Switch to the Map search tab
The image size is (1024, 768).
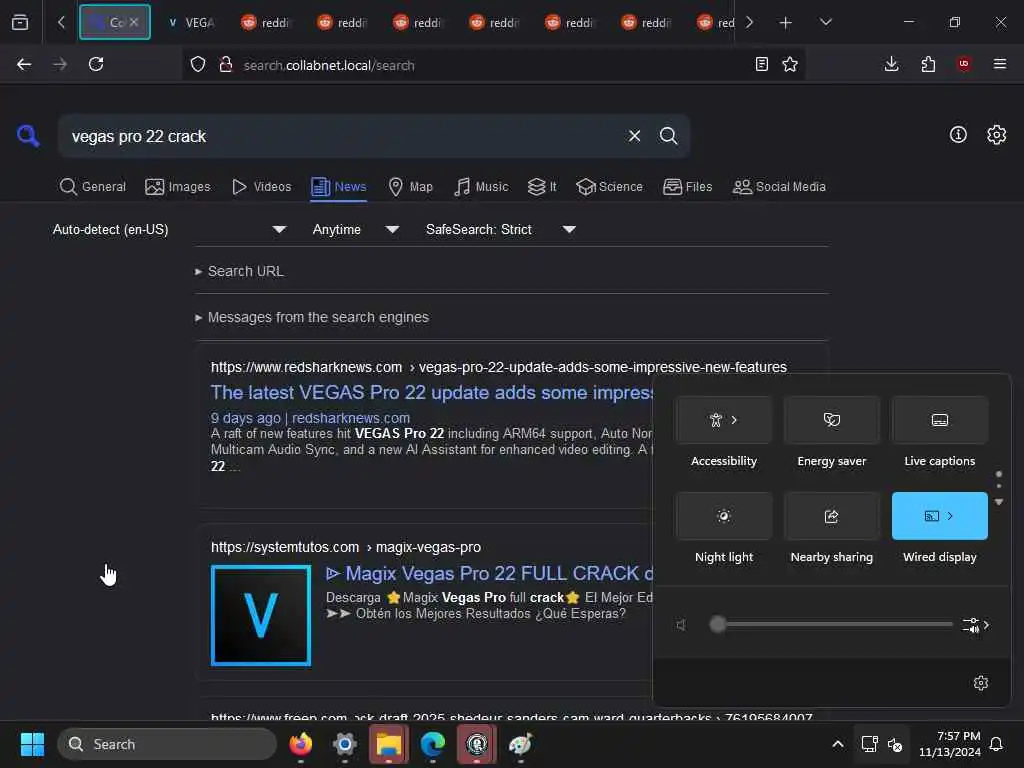[x=411, y=187]
